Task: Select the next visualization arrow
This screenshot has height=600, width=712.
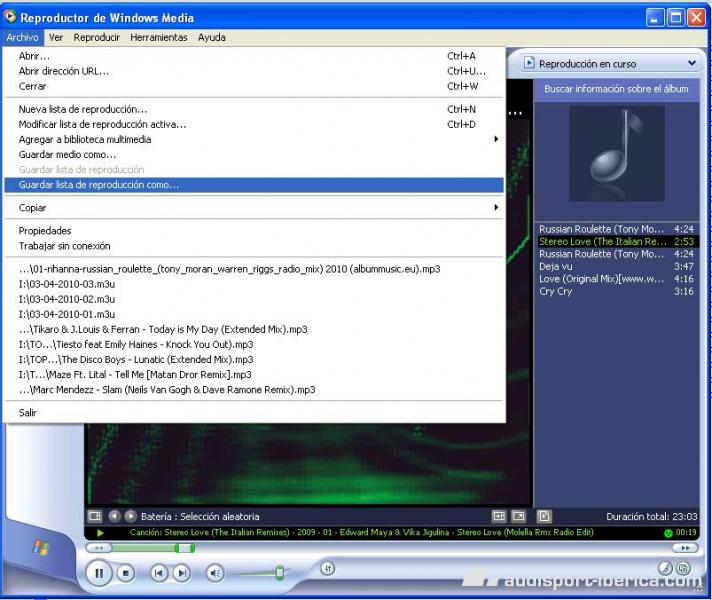Action: (x=130, y=516)
